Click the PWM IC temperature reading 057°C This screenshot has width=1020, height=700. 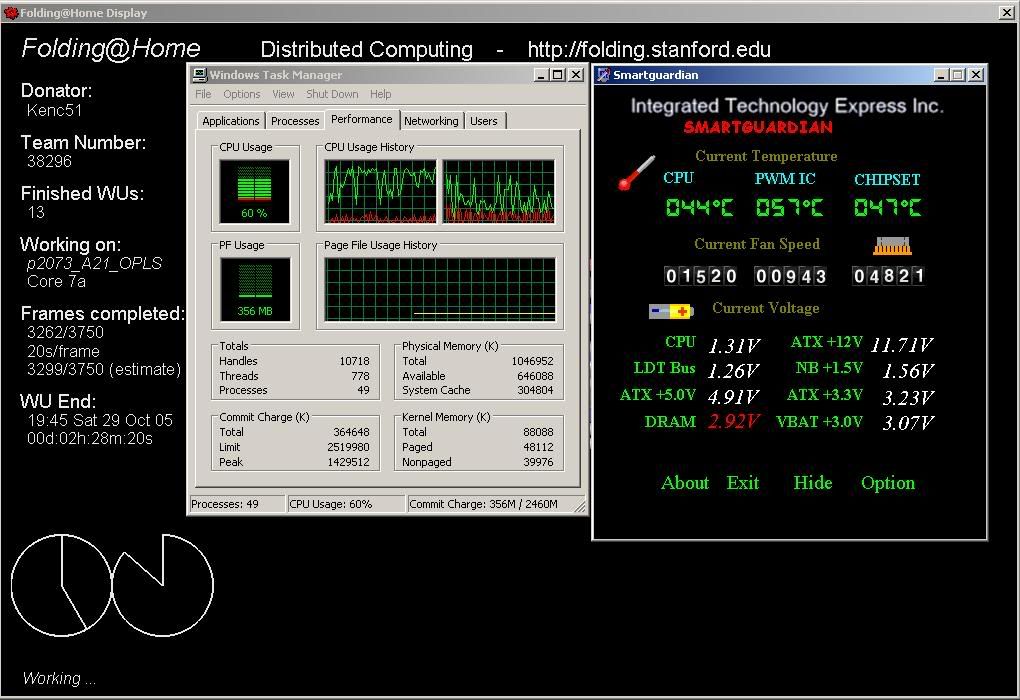(789, 208)
